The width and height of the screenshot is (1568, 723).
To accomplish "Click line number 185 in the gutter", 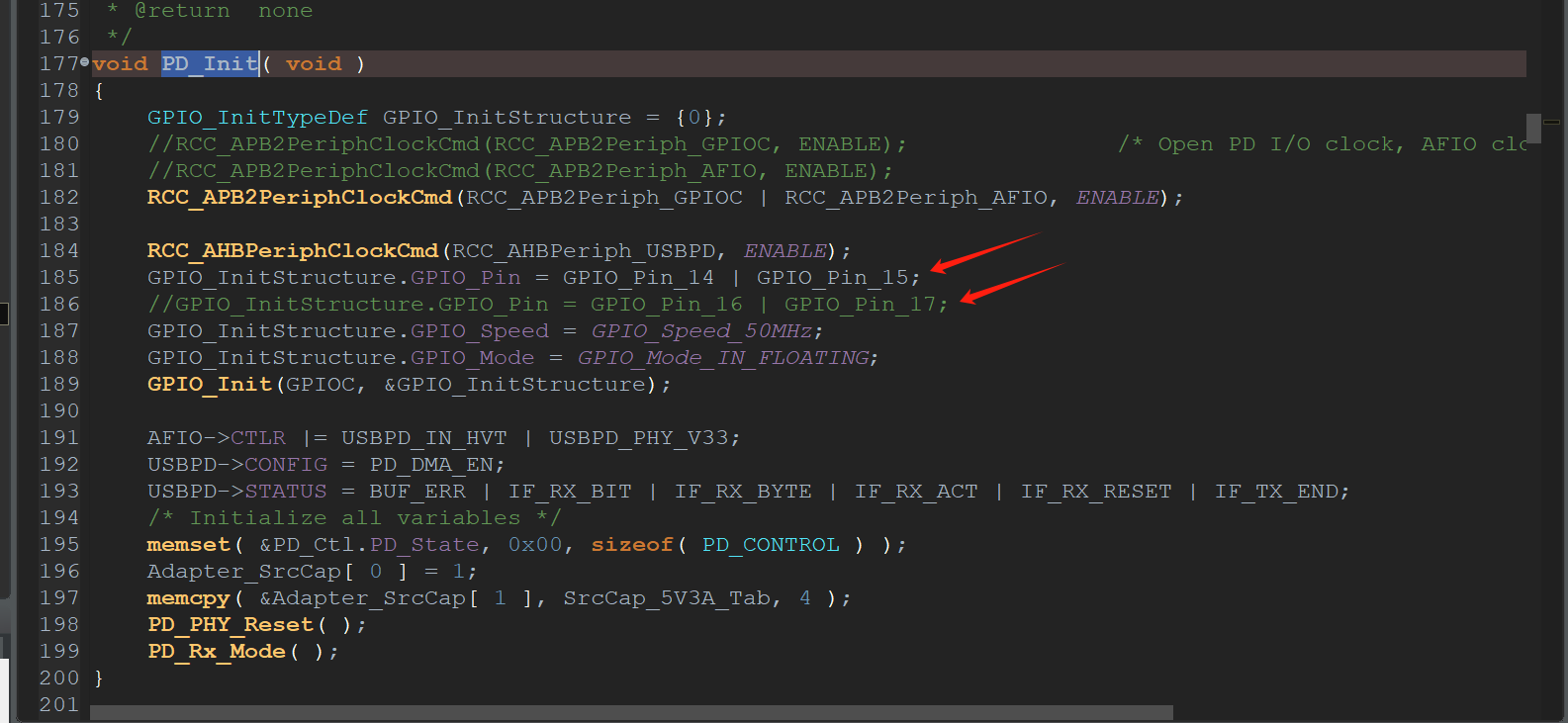I will (59, 278).
